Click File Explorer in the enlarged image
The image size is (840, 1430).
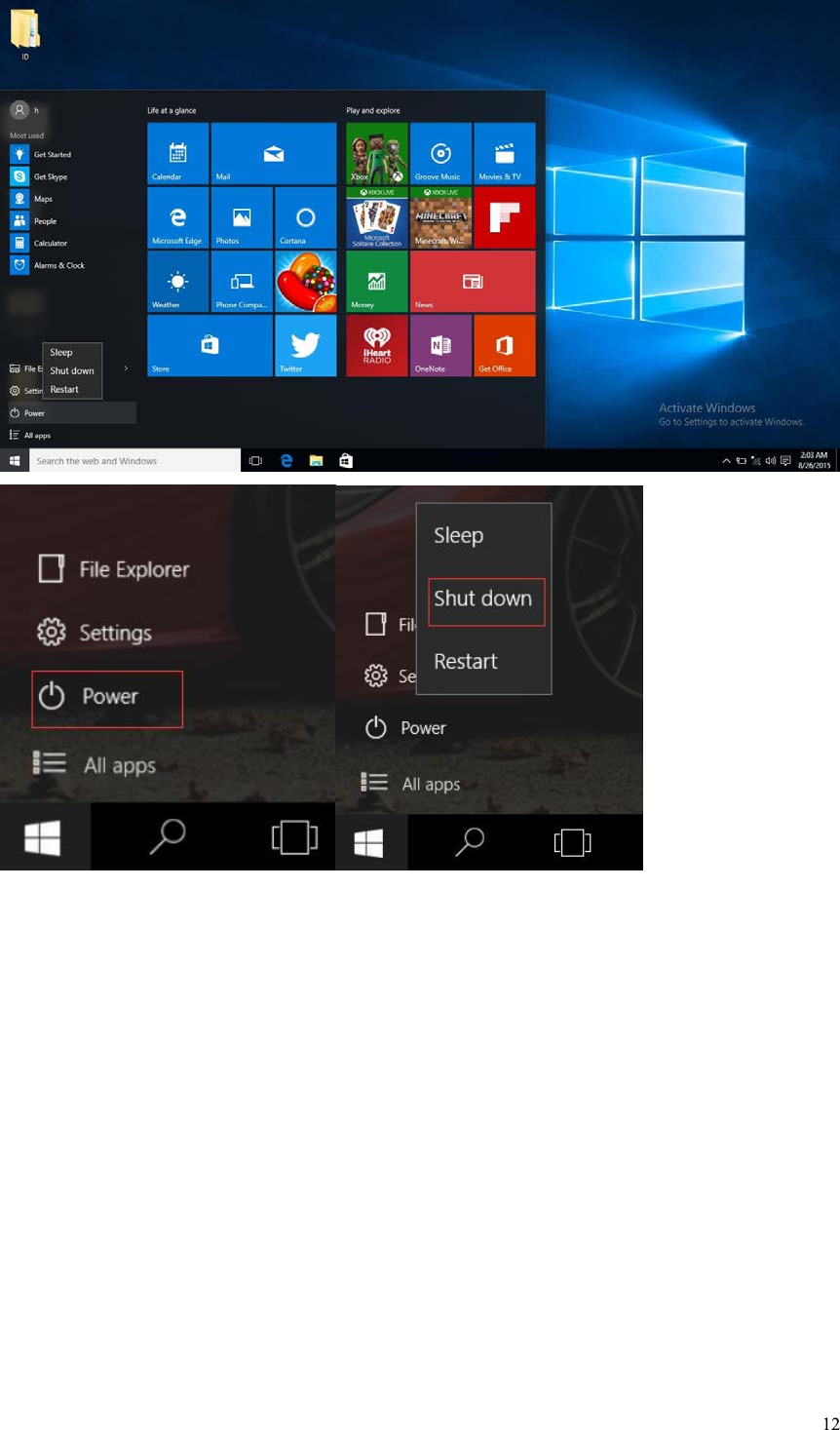114,569
